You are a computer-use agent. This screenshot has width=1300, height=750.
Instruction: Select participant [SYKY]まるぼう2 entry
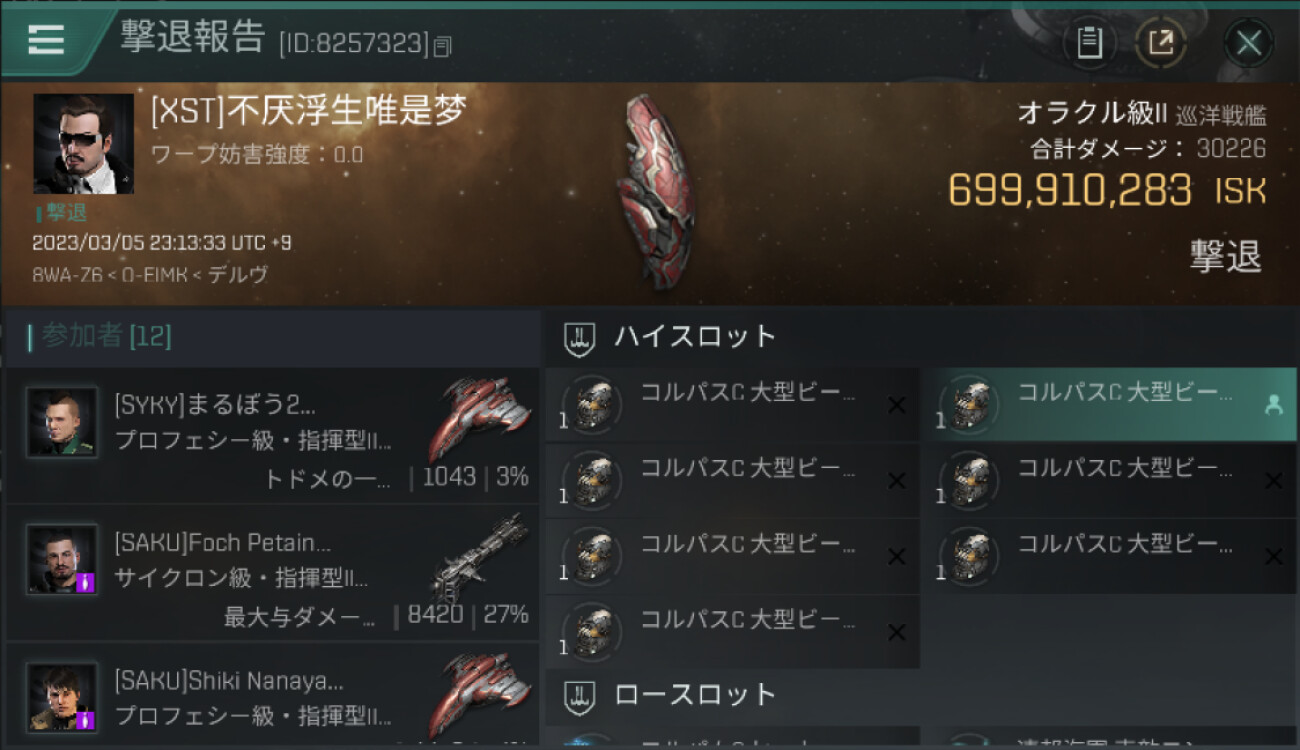[272, 435]
